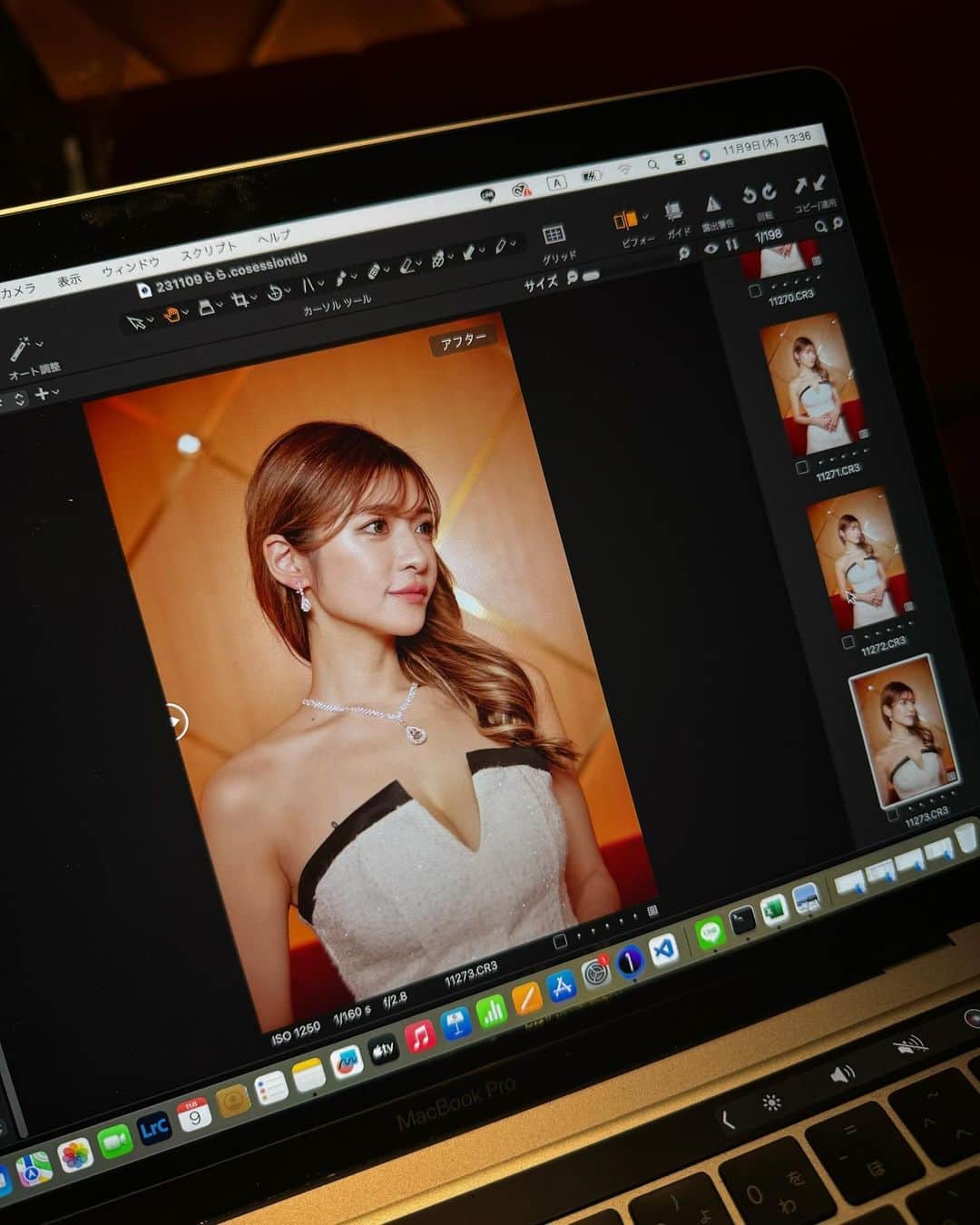980x1225 pixels.
Task: Open the pencil annotation tool dropdown
Action: [x=513, y=241]
